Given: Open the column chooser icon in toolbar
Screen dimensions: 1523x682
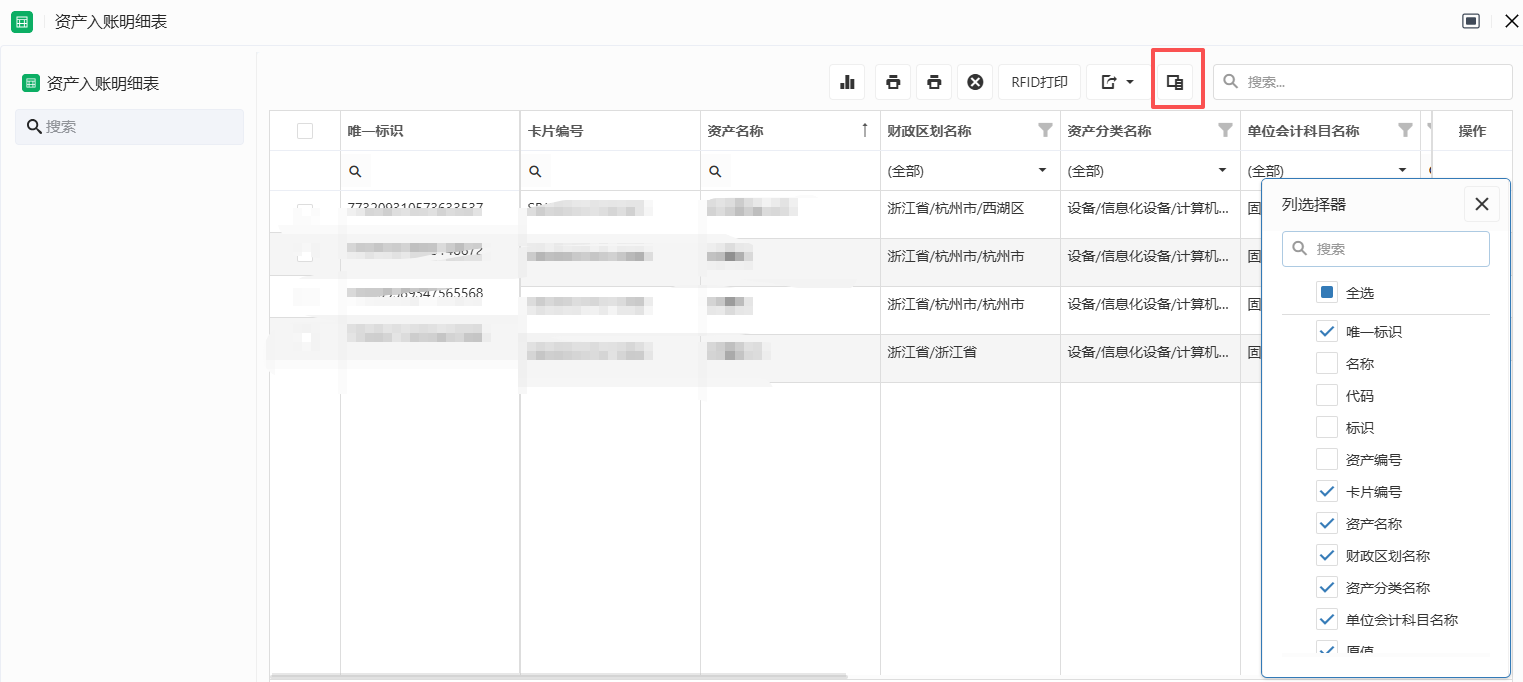Looking at the screenshot, I should [1176, 82].
